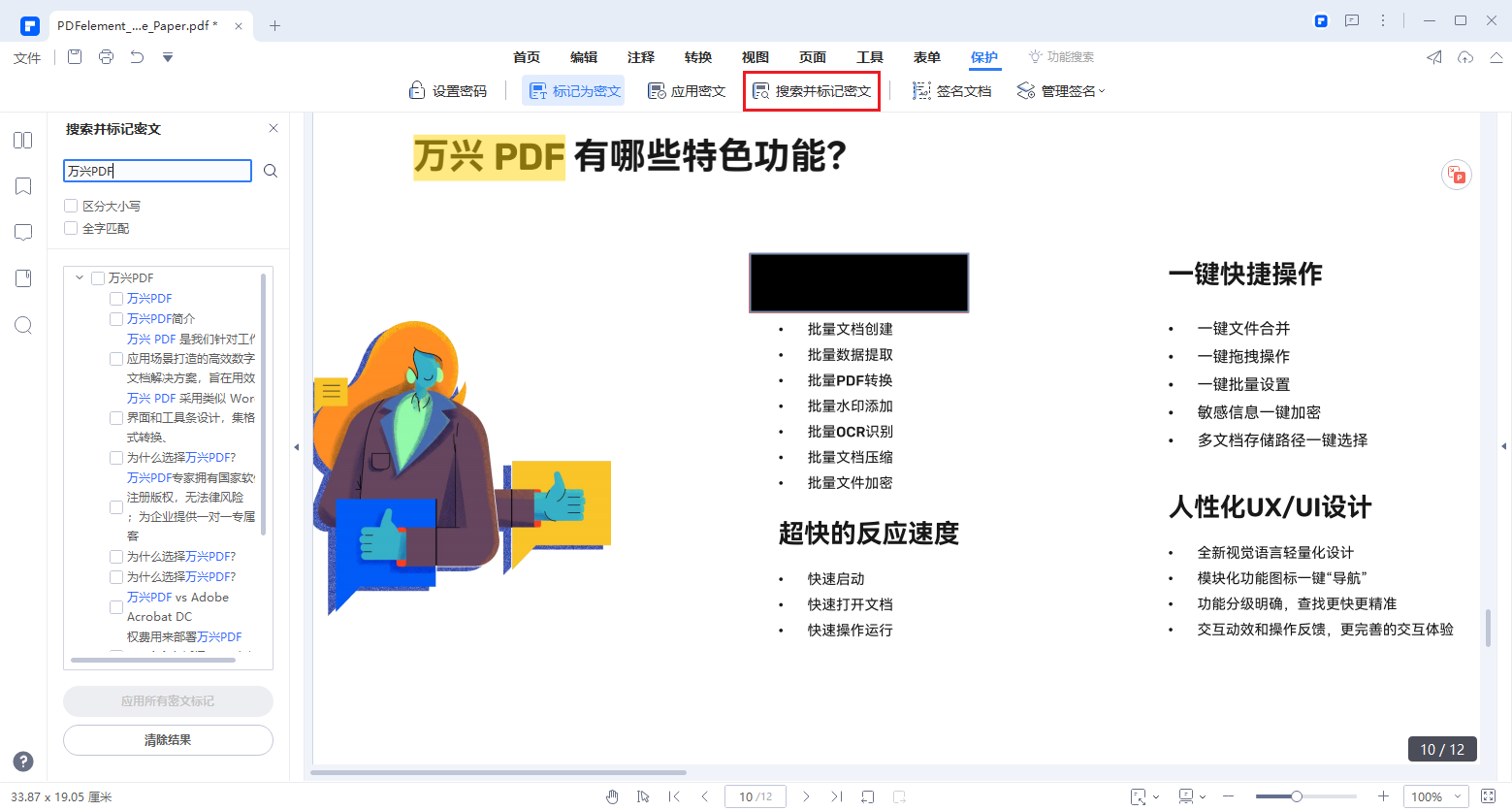1512x811 pixels.
Task: Open the 文件 menu
Action: pos(26,56)
